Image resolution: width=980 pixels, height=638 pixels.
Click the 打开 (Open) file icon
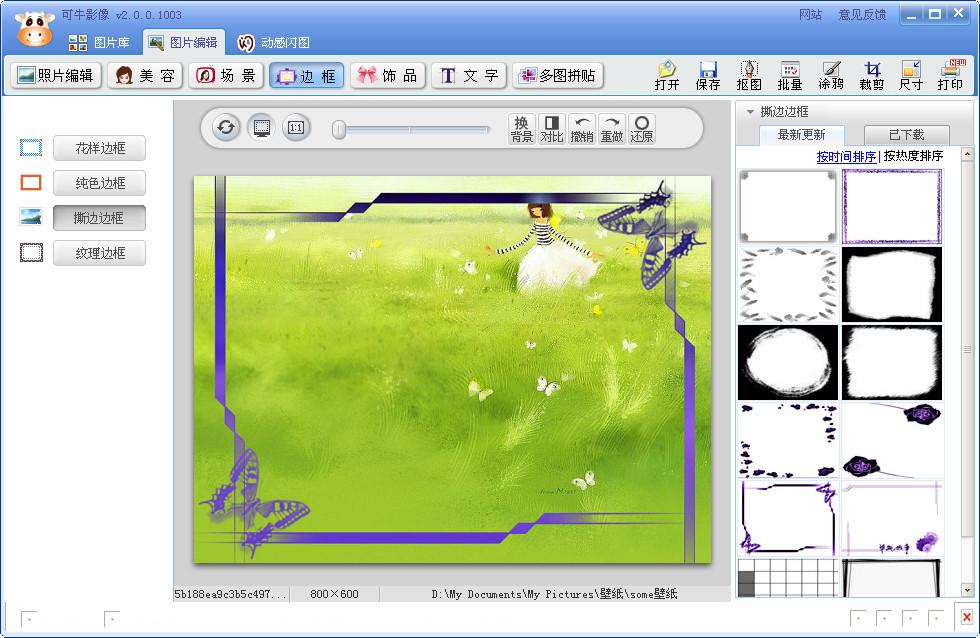pos(667,75)
